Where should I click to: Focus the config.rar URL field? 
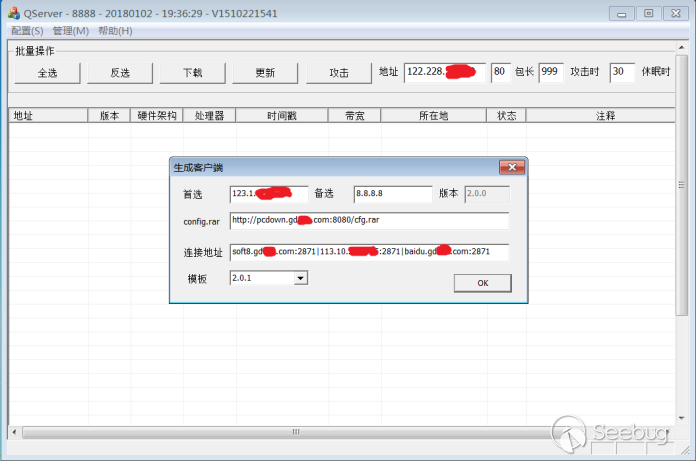(369, 220)
